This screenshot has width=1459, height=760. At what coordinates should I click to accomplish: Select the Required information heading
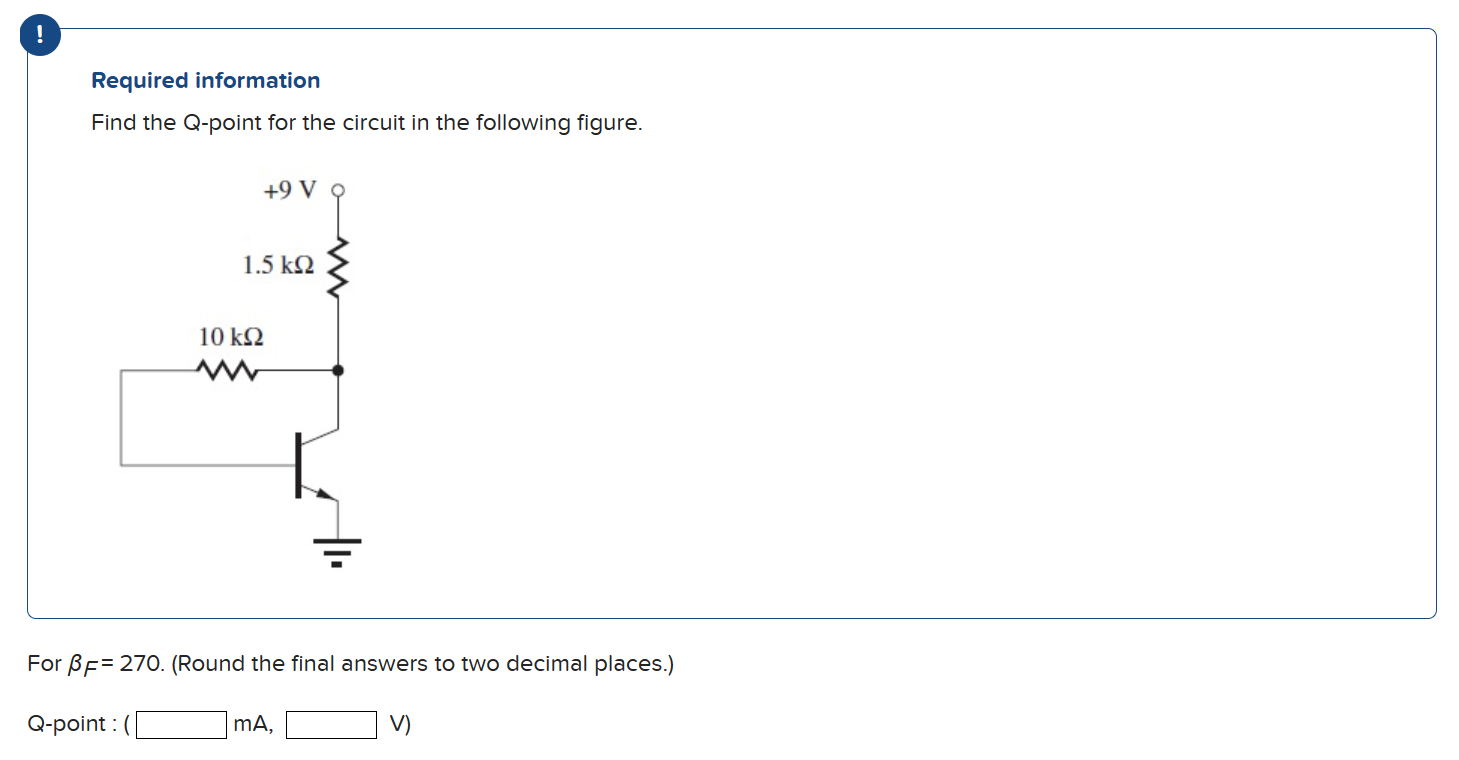pyautogui.click(x=204, y=80)
